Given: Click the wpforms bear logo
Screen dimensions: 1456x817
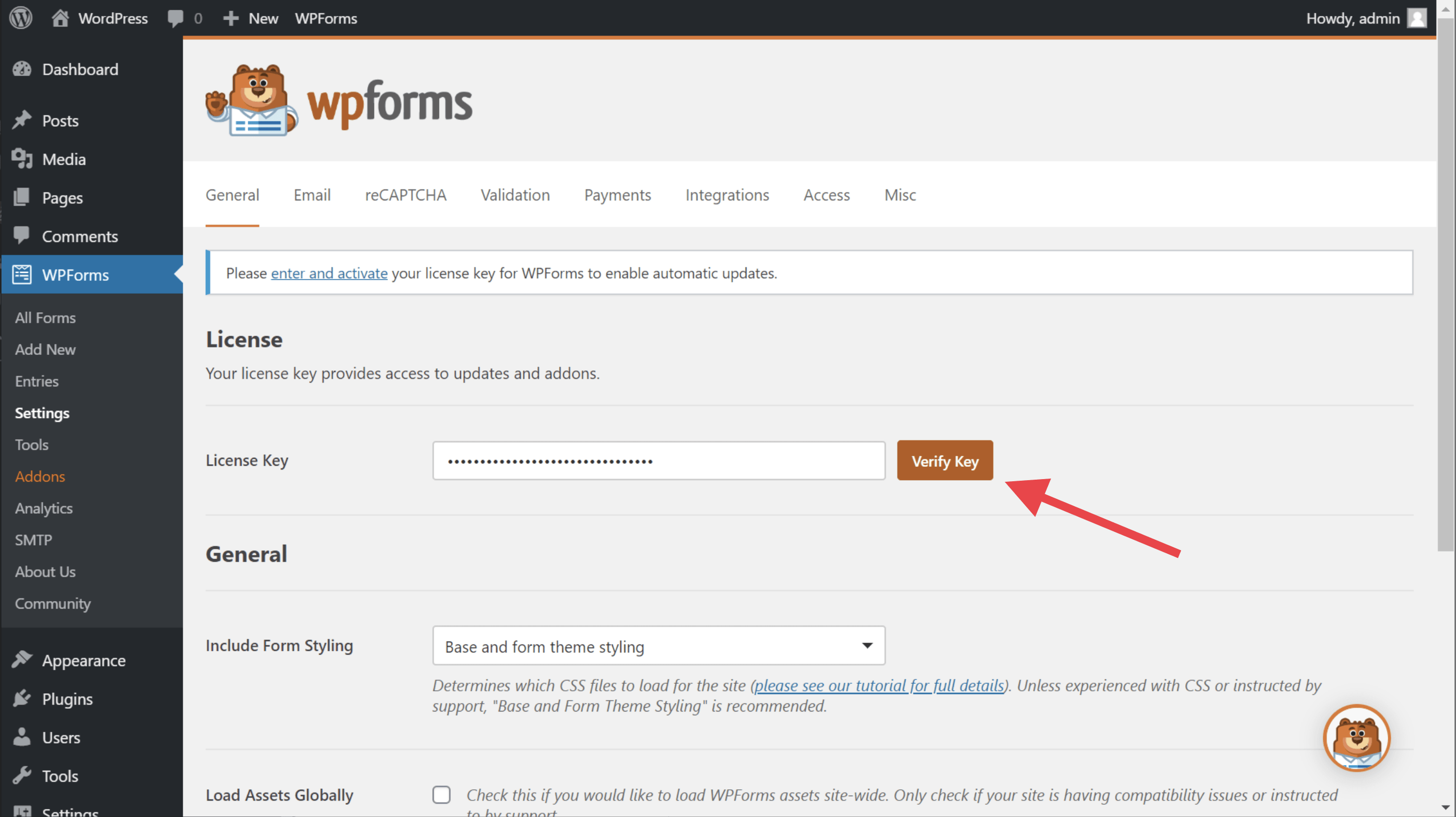Looking at the screenshot, I should pos(339,100).
